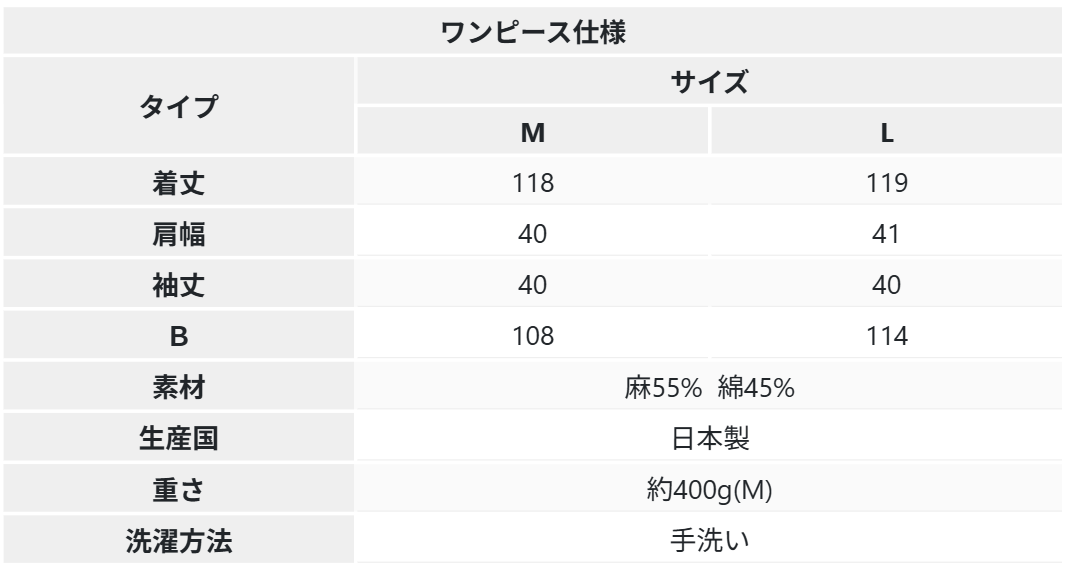Select the 日本製 cell
Screen dimensions: 1065x567
[710, 438]
